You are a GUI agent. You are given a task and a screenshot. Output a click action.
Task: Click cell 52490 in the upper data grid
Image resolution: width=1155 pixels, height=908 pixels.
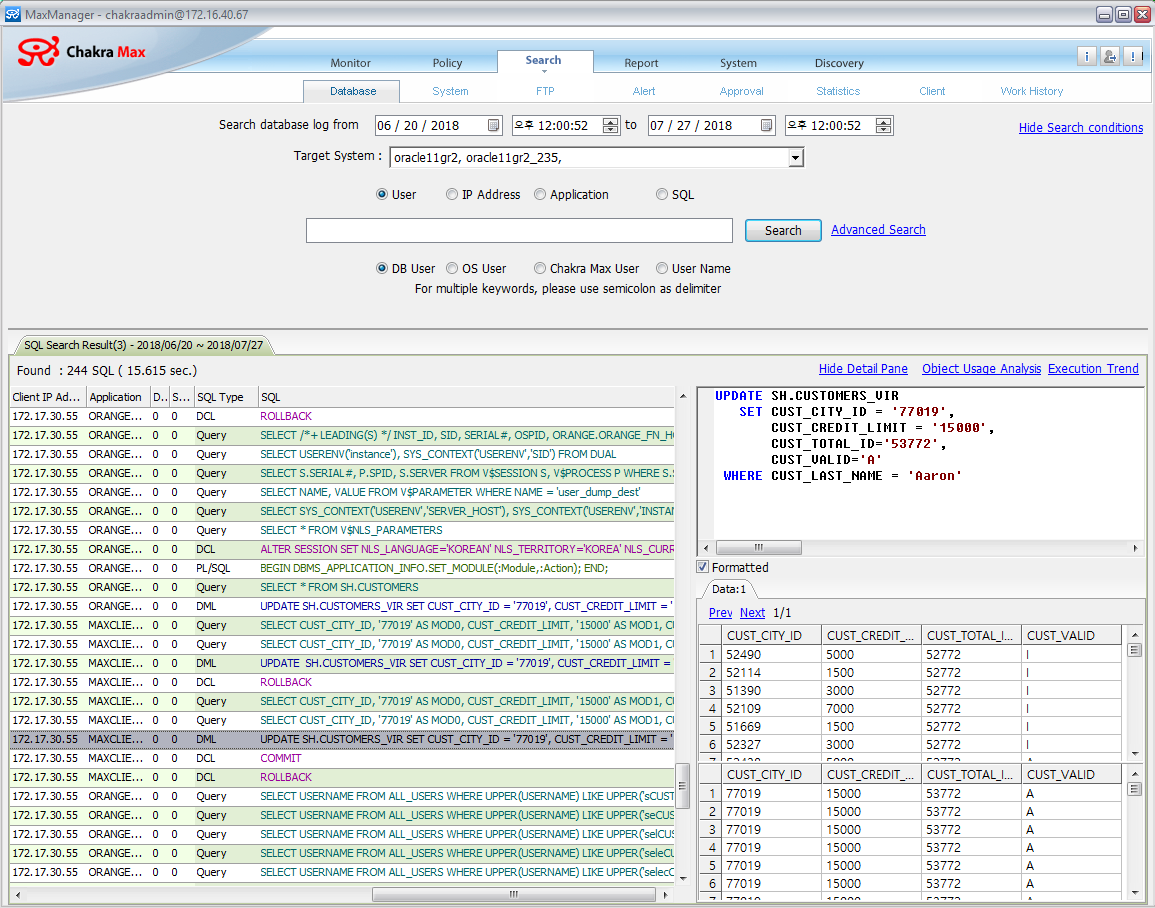(771, 655)
